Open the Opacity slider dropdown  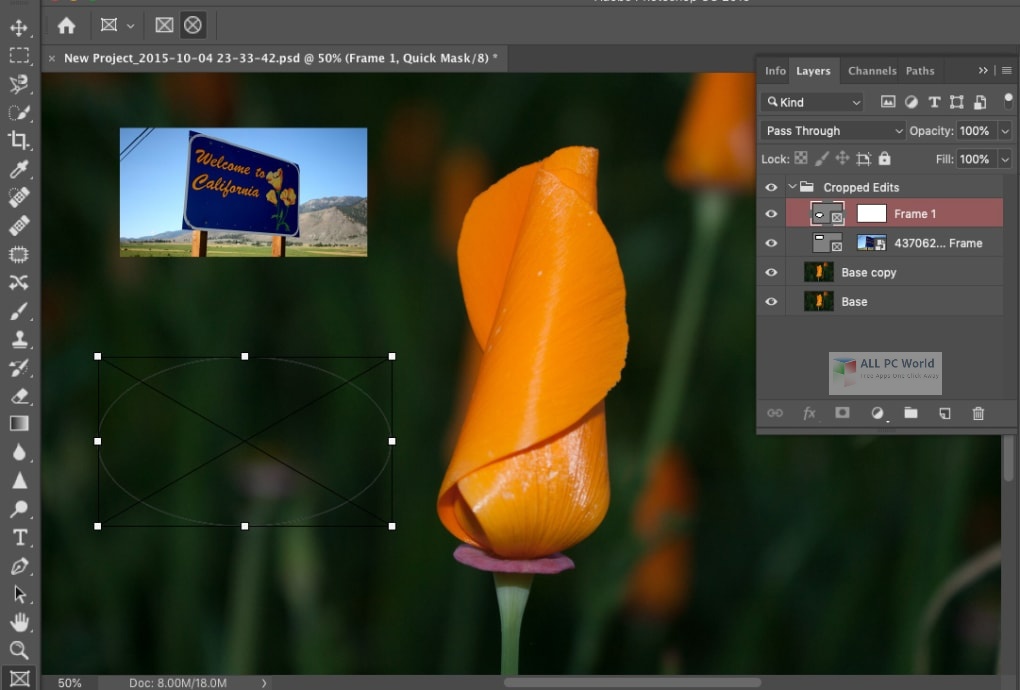coord(1005,131)
